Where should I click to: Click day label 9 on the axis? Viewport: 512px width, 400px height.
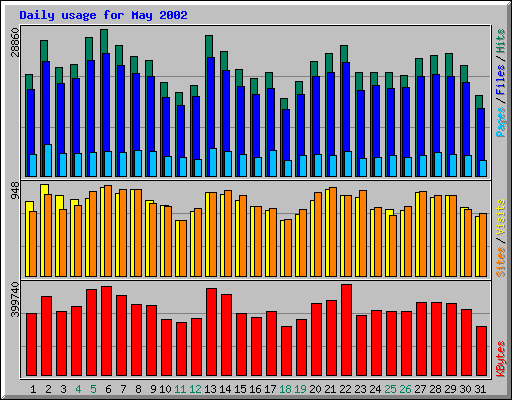tap(153, 389)
